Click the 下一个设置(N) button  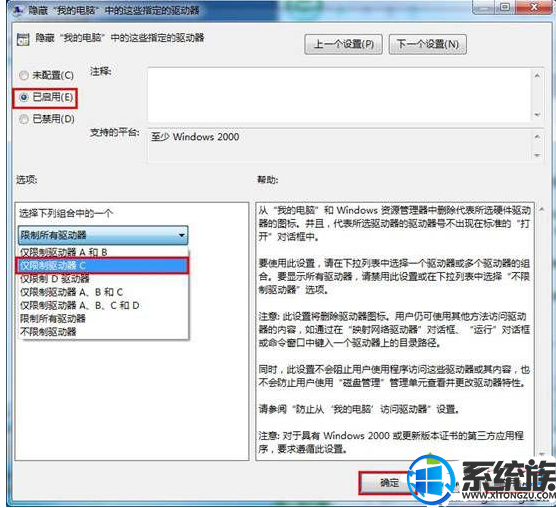[x=428, y=44]
